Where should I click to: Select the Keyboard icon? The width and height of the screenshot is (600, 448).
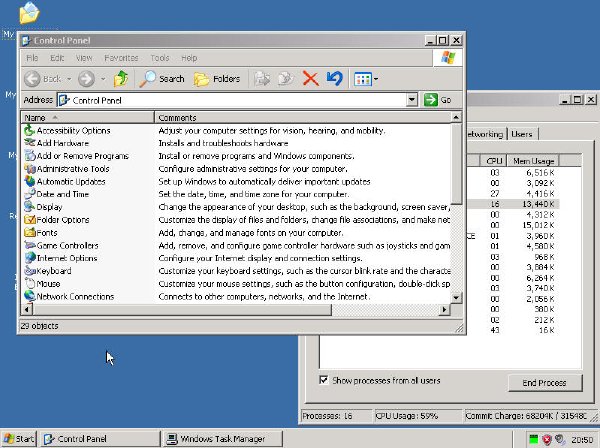coord(29,271)
